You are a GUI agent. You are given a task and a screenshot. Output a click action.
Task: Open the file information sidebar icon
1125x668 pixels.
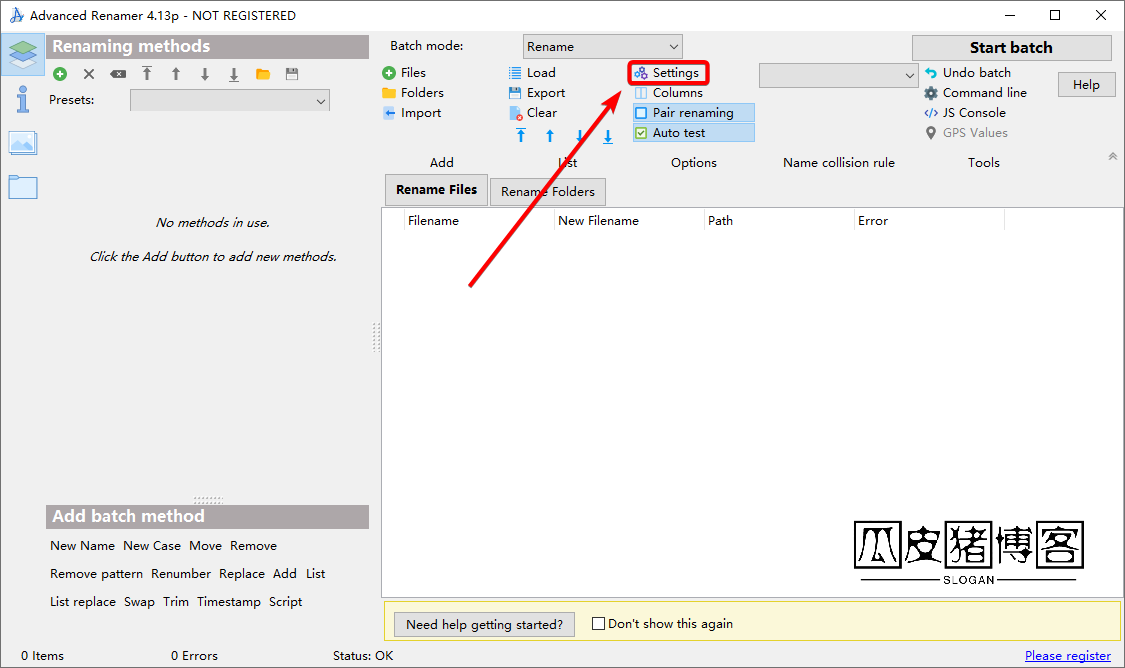23,100
